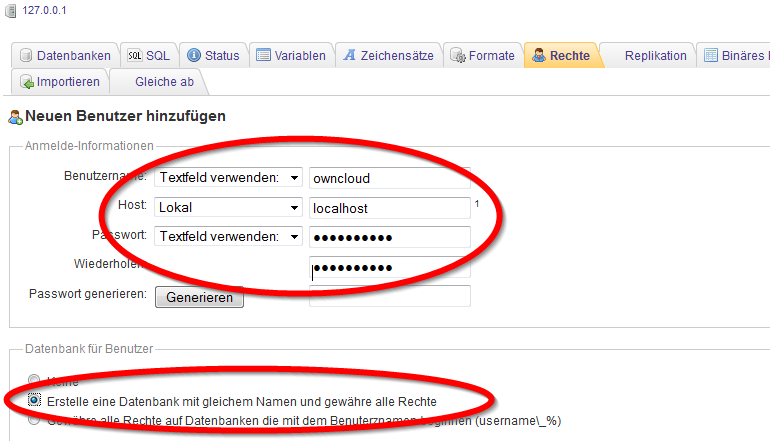Select the 'Keine' database radio option
This screenshot has width=770, height=441.
click(x=36, y=381)
